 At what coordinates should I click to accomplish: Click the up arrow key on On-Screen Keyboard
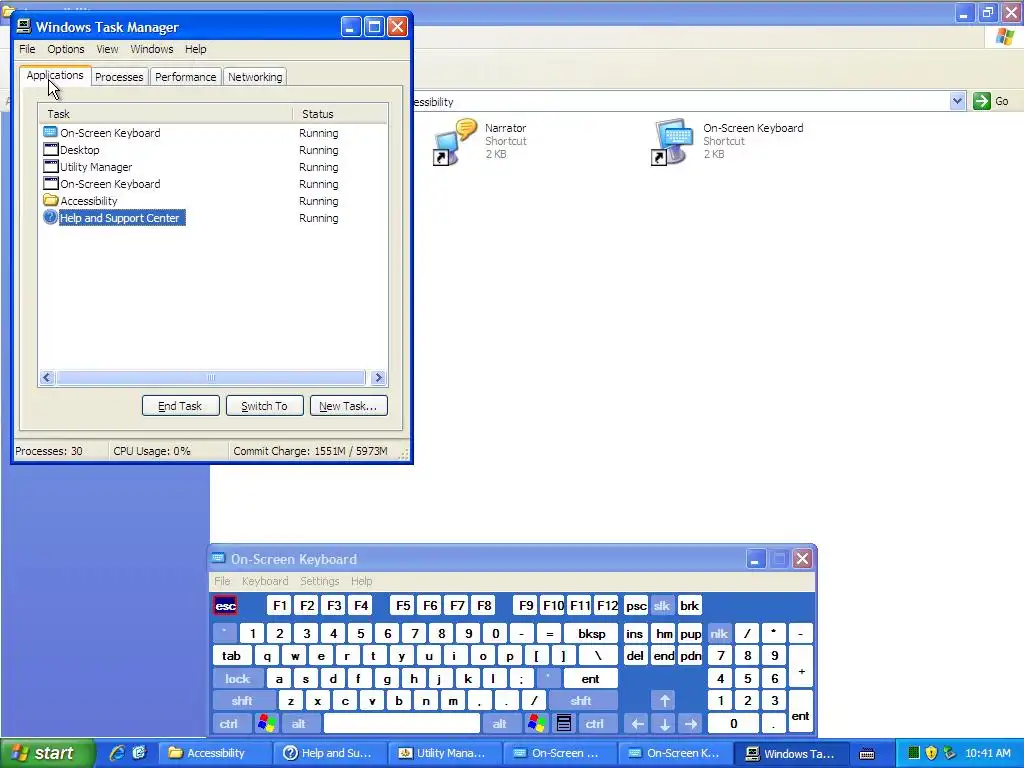coord(664,701)
